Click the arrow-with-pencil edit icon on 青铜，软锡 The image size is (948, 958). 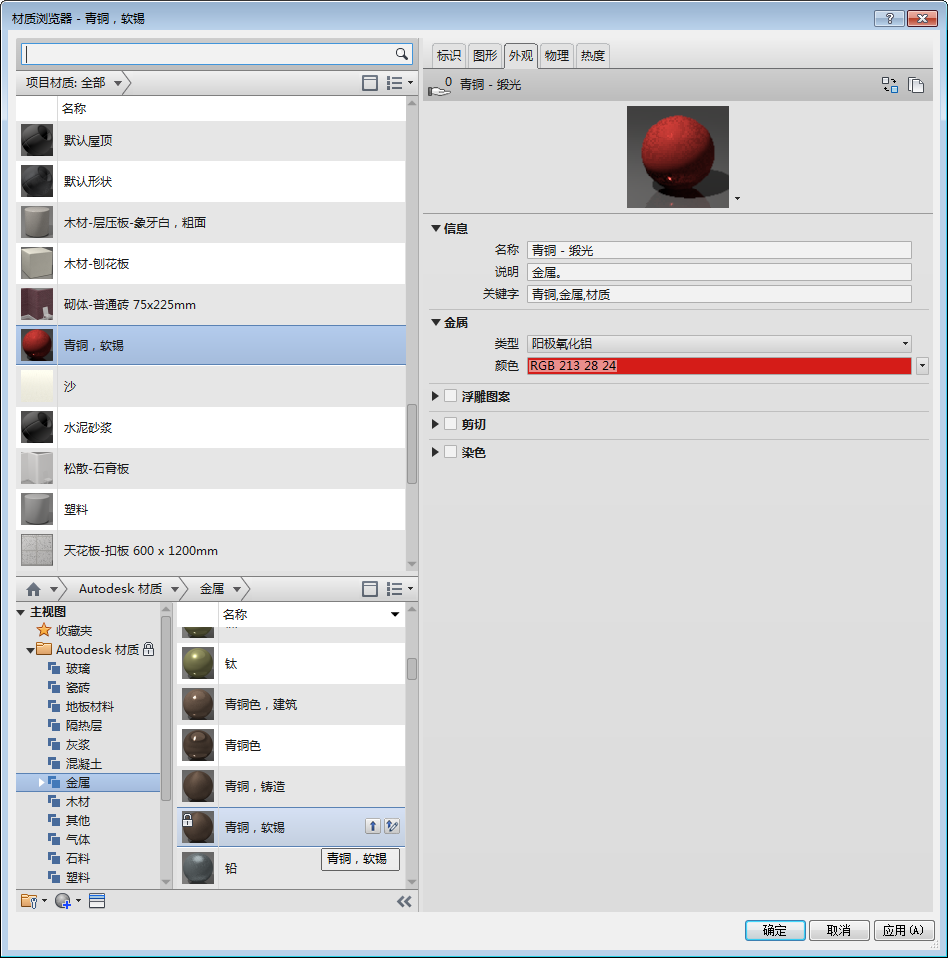(392, 826)
